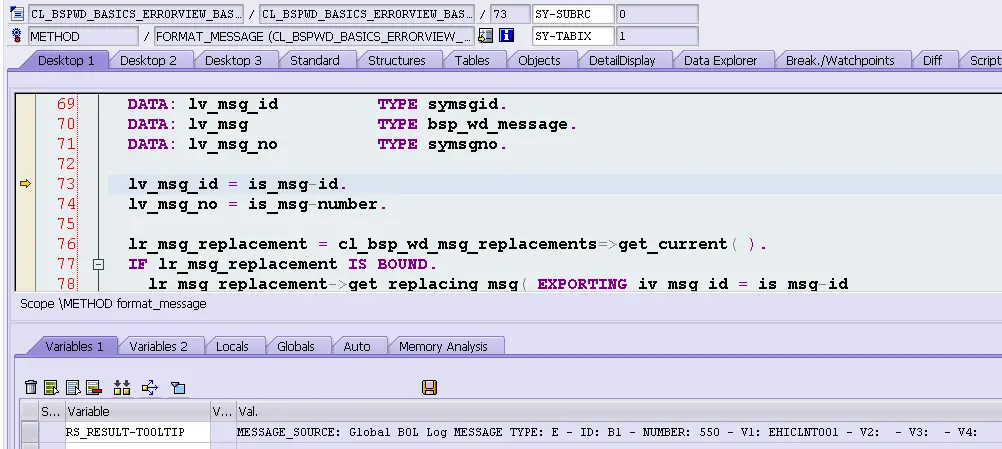Click 'lr_msg_replacement' on line 76
1002x449 pixels.
click(218, 245)
